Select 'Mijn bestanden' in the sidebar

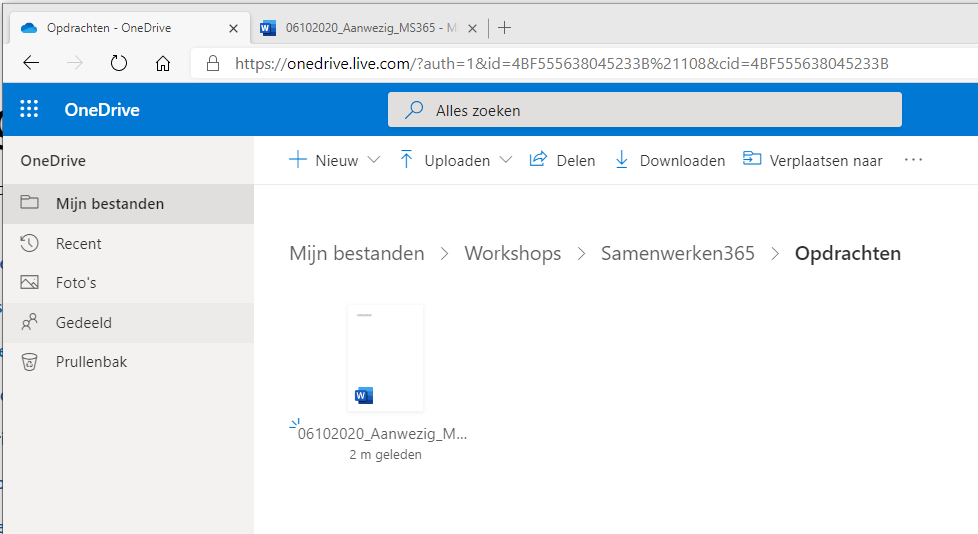(128, 204)
